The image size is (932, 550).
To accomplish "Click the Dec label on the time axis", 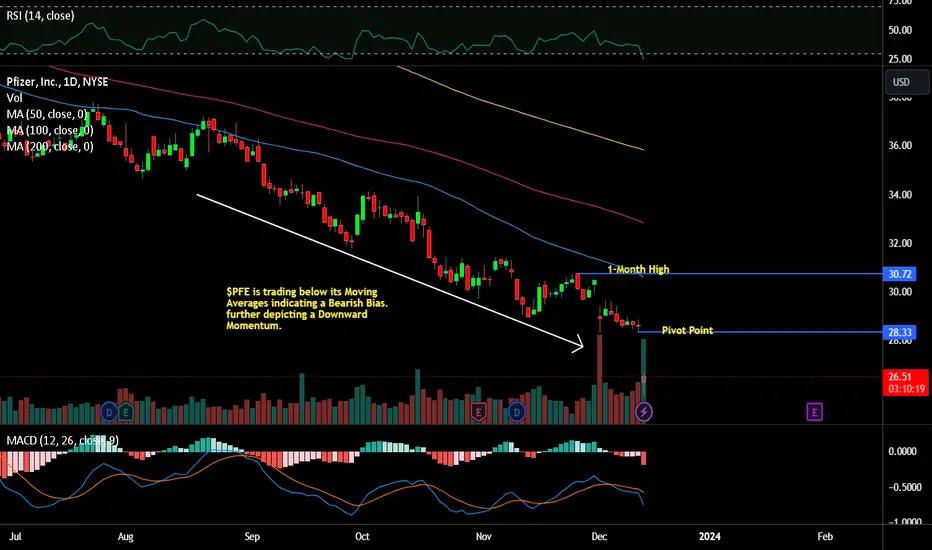I will coord(599,536).
